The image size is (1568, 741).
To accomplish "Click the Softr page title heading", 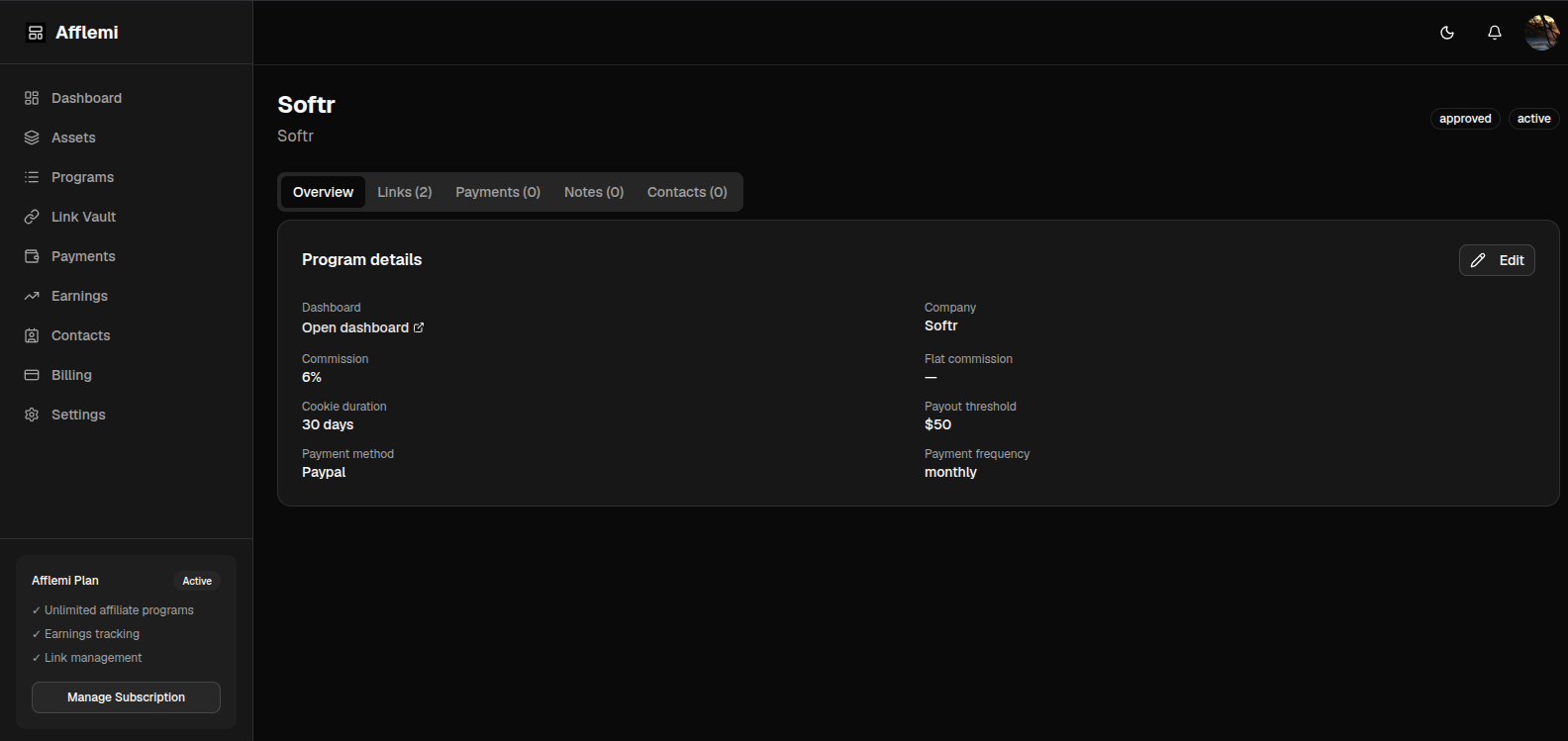I will (306, 105).
